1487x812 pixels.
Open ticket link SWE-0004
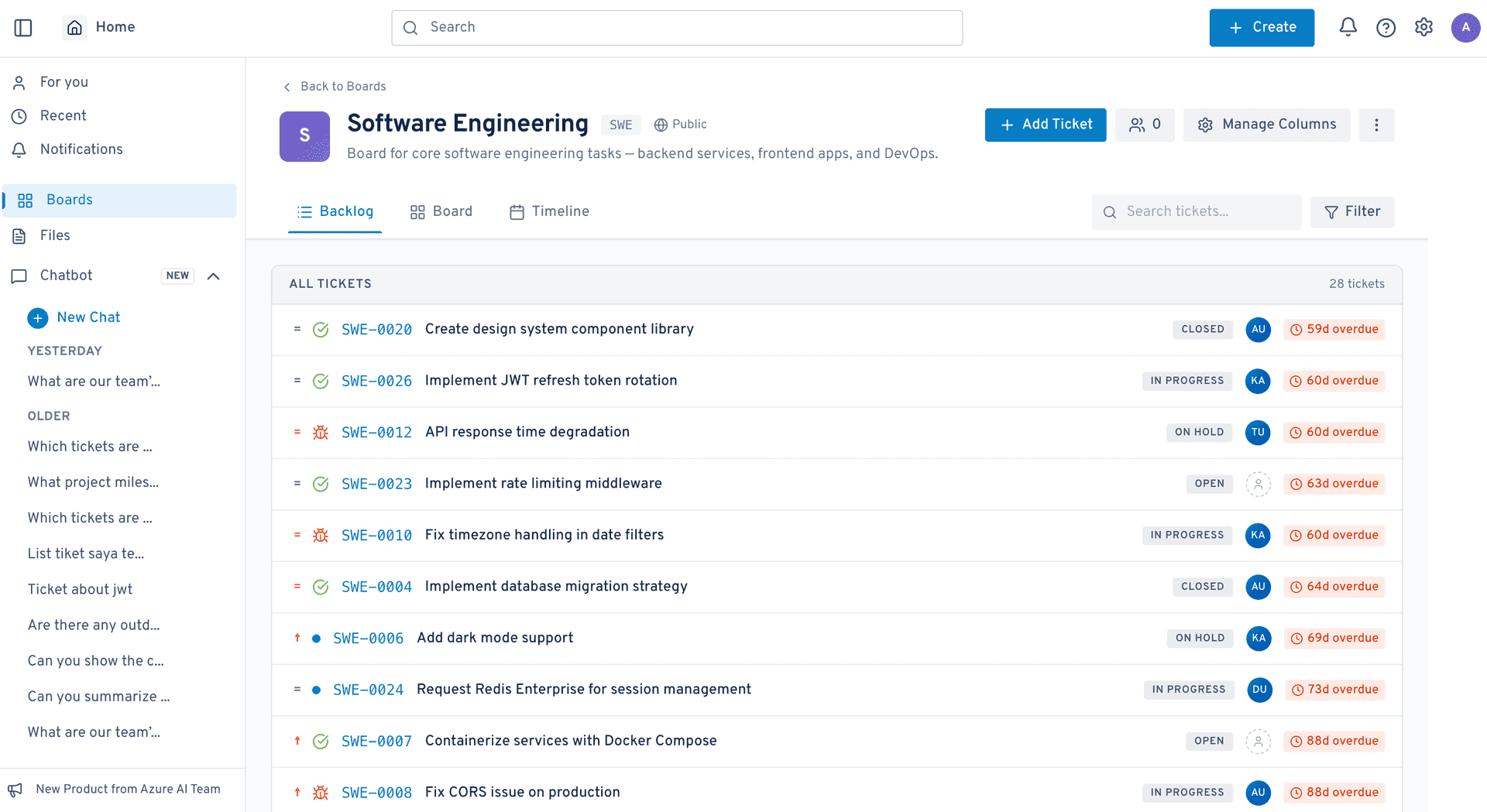click(x=376, y=588)
